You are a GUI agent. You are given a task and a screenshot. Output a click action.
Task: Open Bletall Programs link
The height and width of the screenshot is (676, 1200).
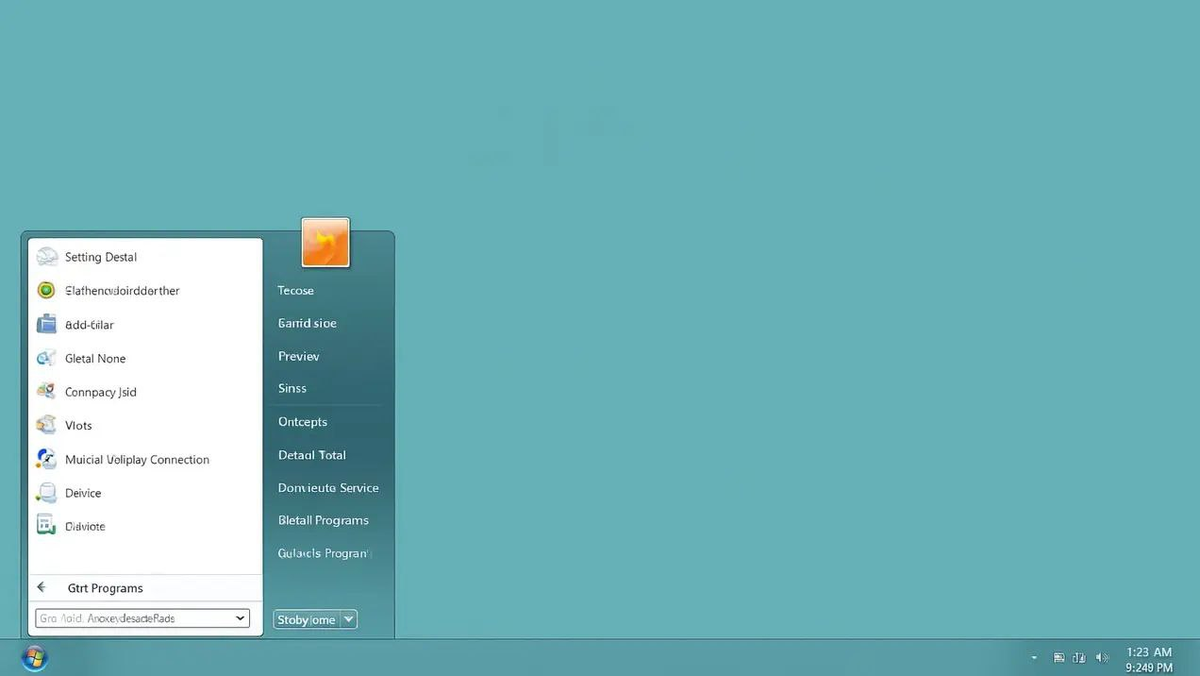(x=323, y=521)
